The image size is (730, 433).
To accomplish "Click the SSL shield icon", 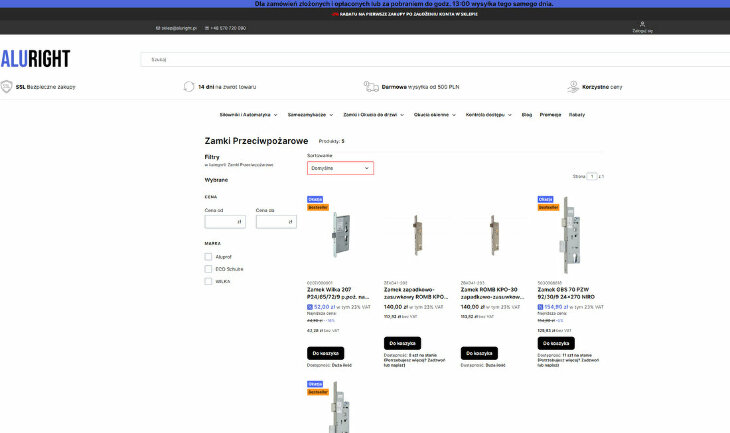I will tap(7, 87).
